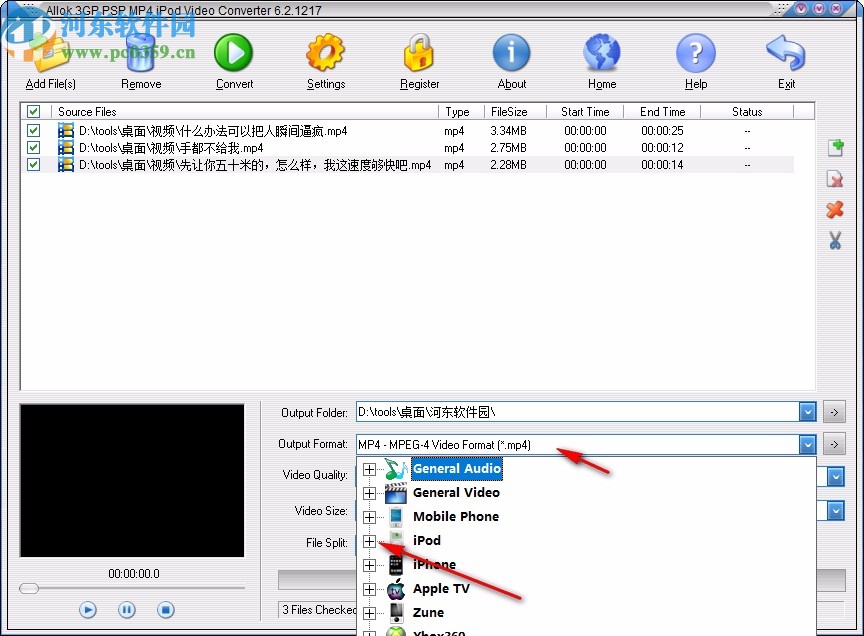Expand the General Video tree item
Viewport: 864px width, 636px height.
(370, 493)
